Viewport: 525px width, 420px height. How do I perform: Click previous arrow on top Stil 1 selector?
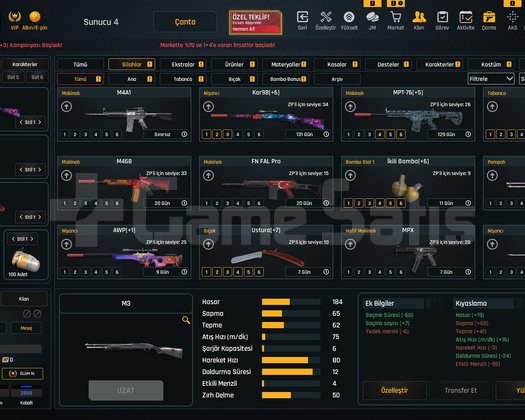click(21, 122)
